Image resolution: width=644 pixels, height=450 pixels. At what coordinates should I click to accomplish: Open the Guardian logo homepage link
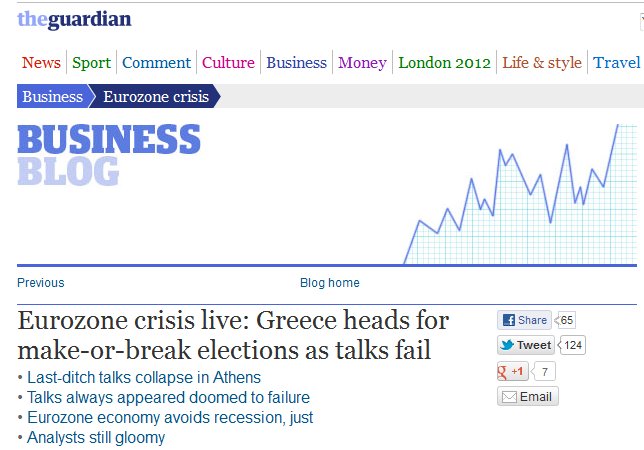tap(74, 19)
